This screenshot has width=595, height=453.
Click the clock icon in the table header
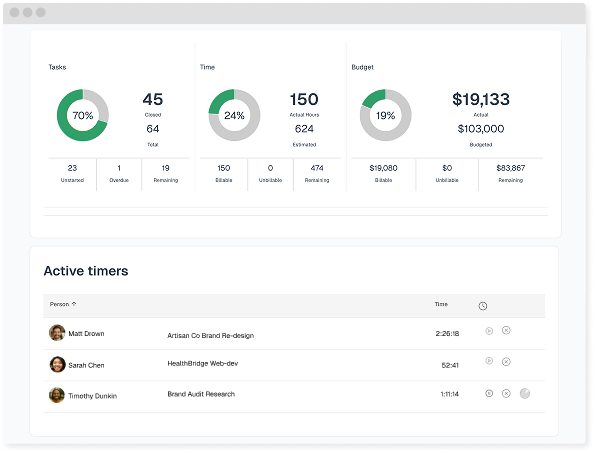click(482, 306)
